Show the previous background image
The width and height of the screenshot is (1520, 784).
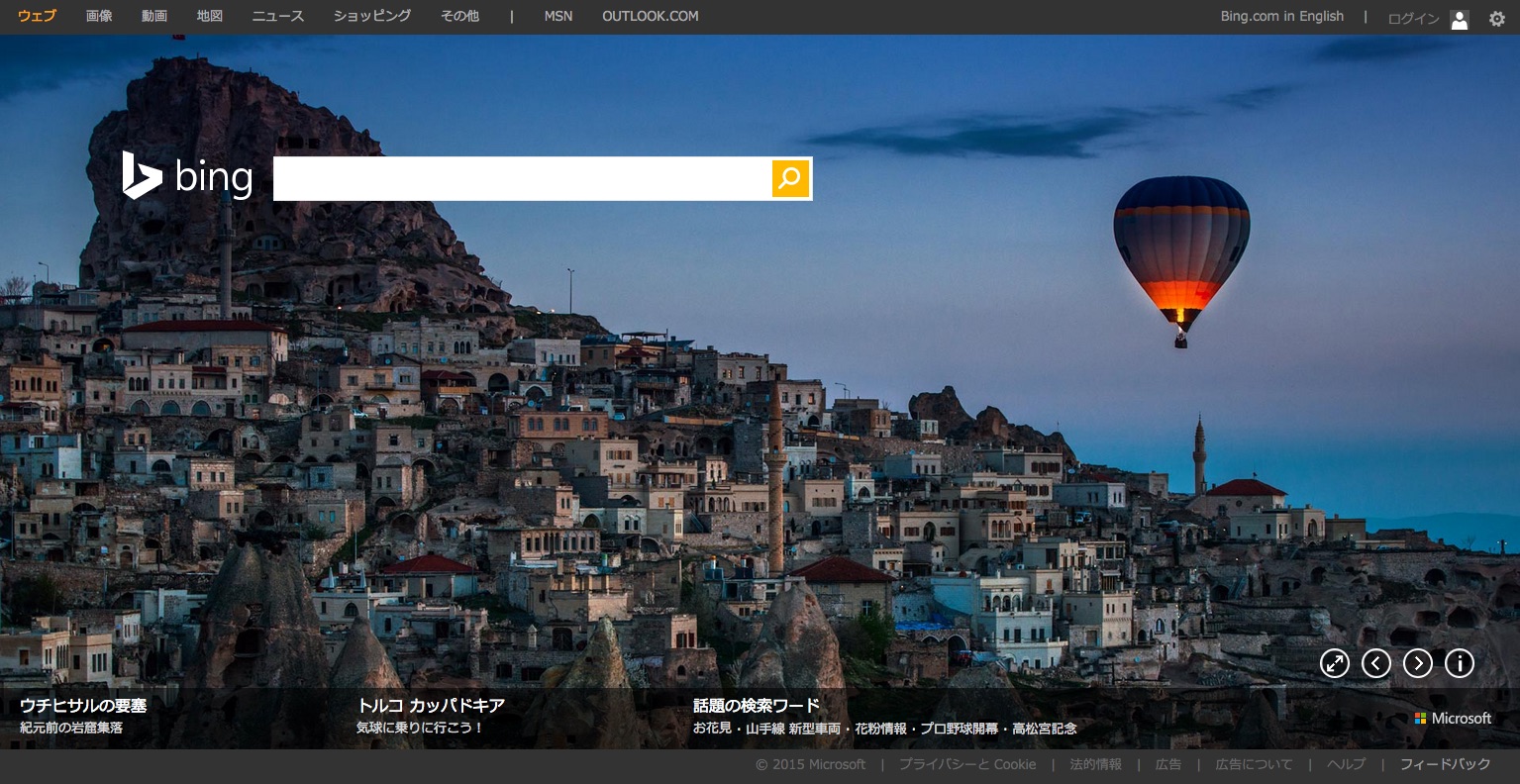tap(1376, 663)
